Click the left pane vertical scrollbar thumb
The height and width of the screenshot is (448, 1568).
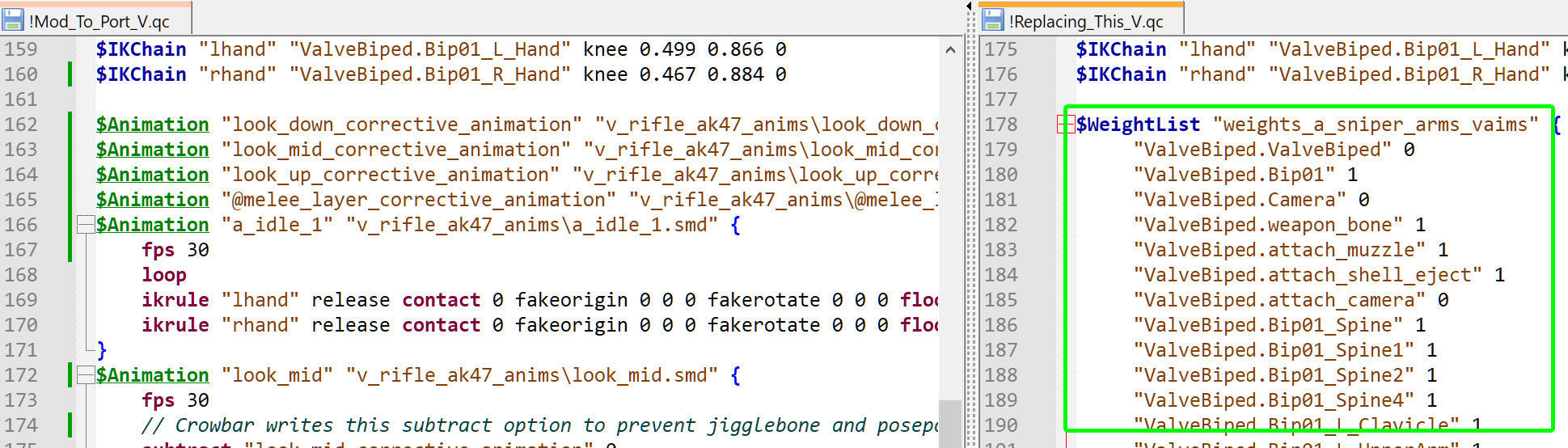pos(950,423)
